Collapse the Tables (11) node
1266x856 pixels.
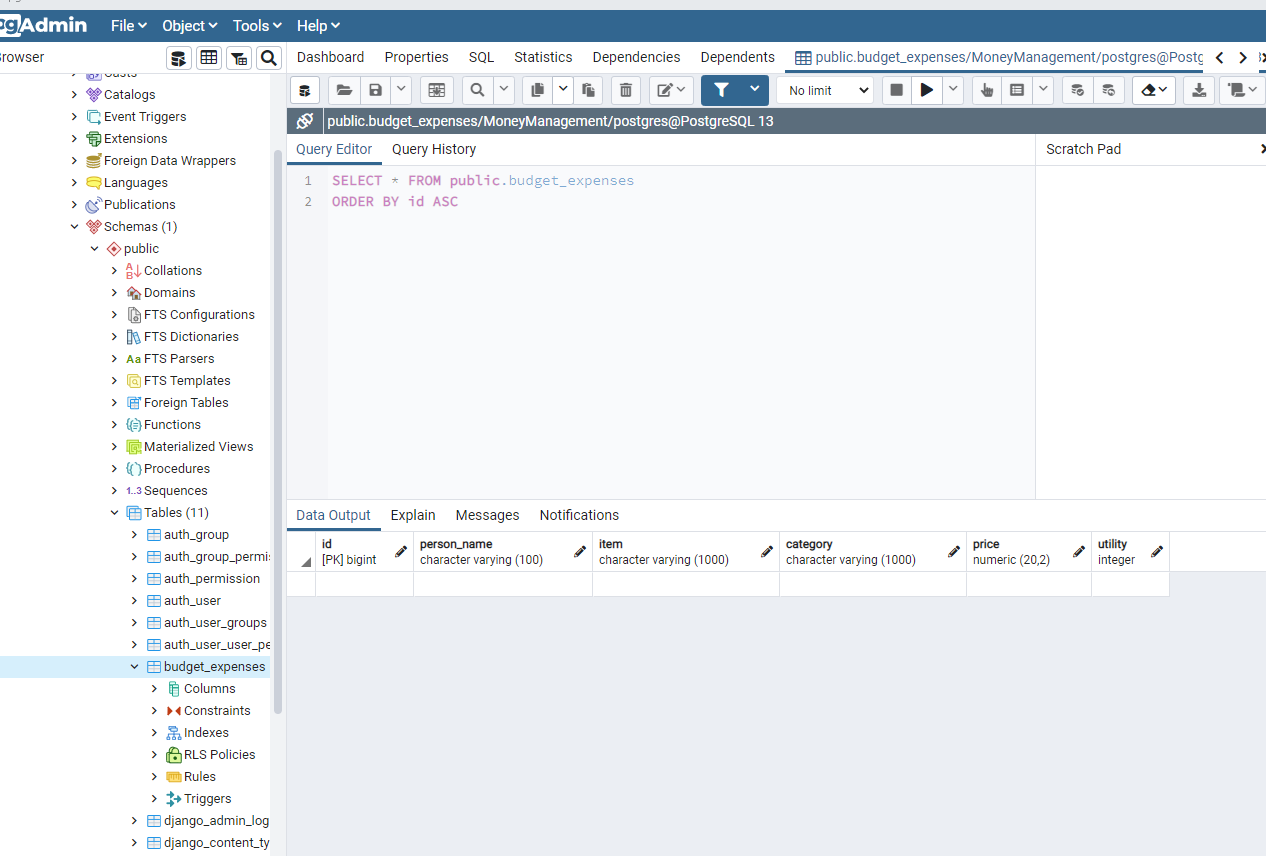[114, 513]
